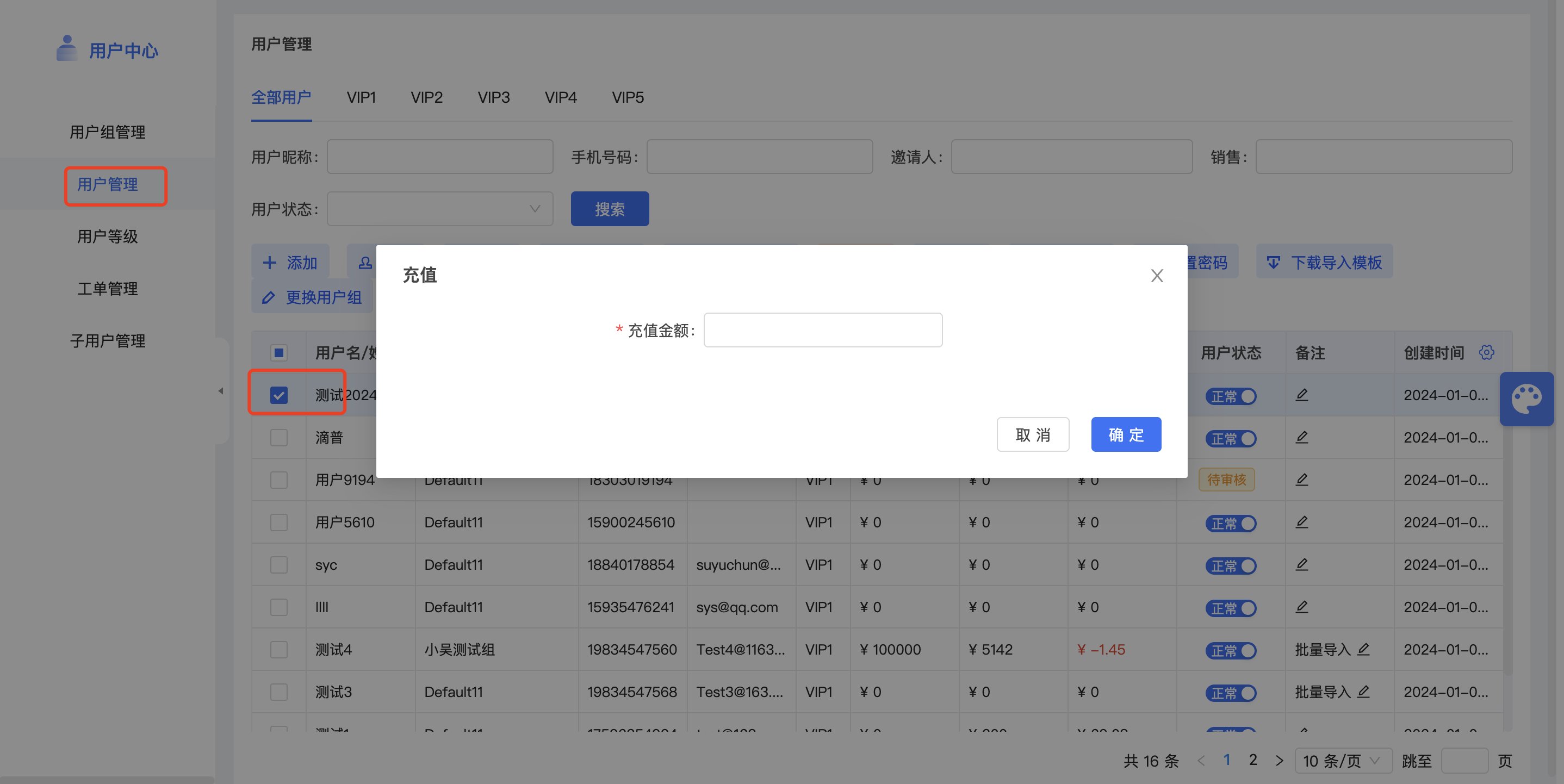Open 子用户管理 in sidebar

tap(108, 341)
